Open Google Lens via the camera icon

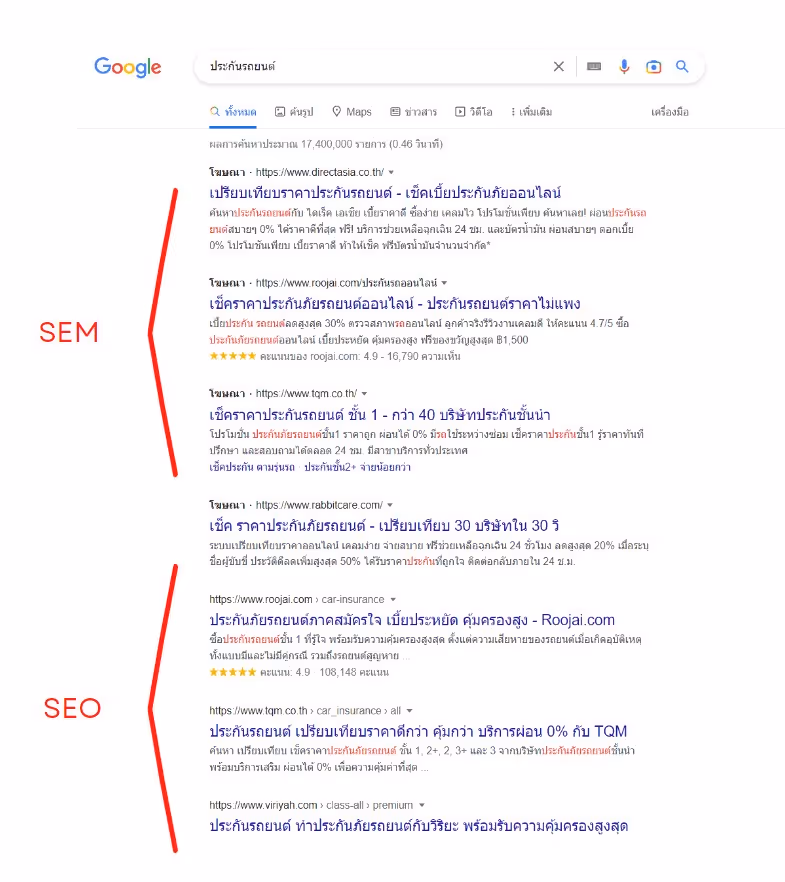click(653, 67)
